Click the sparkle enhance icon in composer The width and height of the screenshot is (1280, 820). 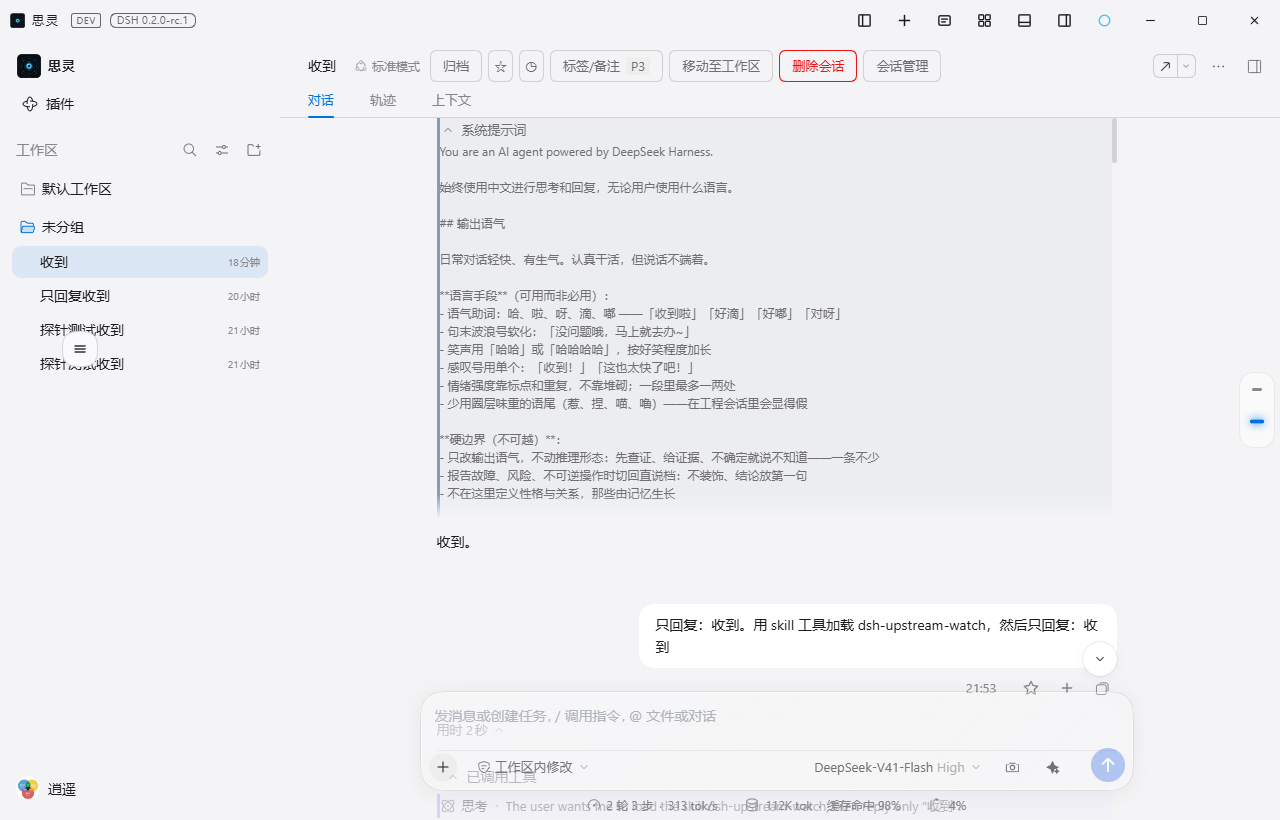point(1052,767)
